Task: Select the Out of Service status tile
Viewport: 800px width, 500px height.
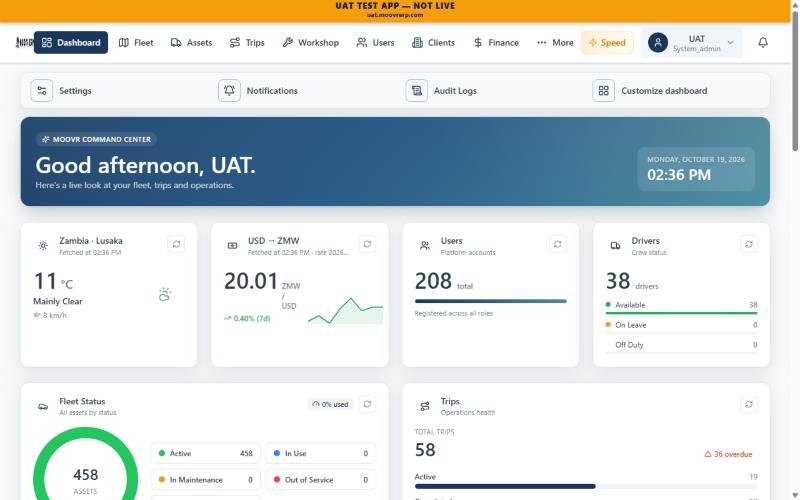Action: point(321,480)
